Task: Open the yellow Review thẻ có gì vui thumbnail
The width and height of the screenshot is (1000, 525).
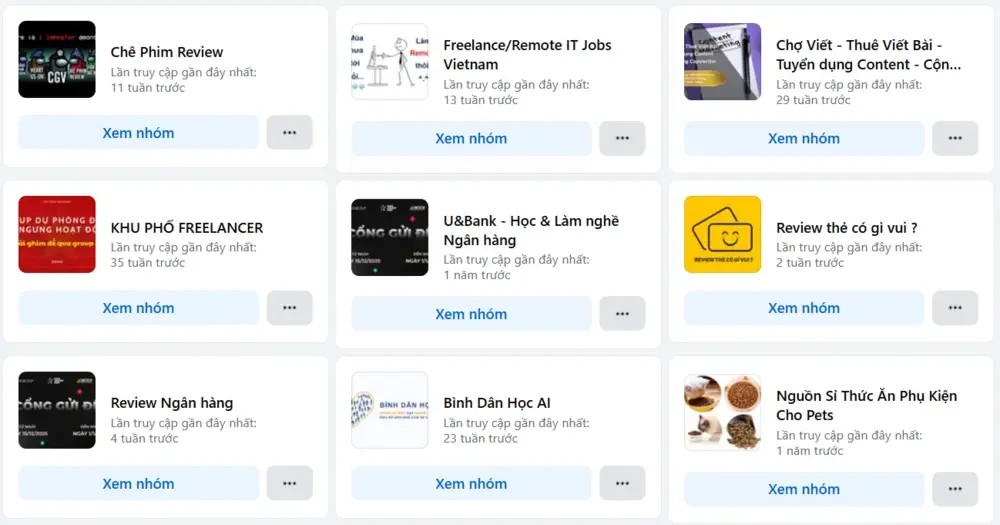Action: click(x=723, y=234)
